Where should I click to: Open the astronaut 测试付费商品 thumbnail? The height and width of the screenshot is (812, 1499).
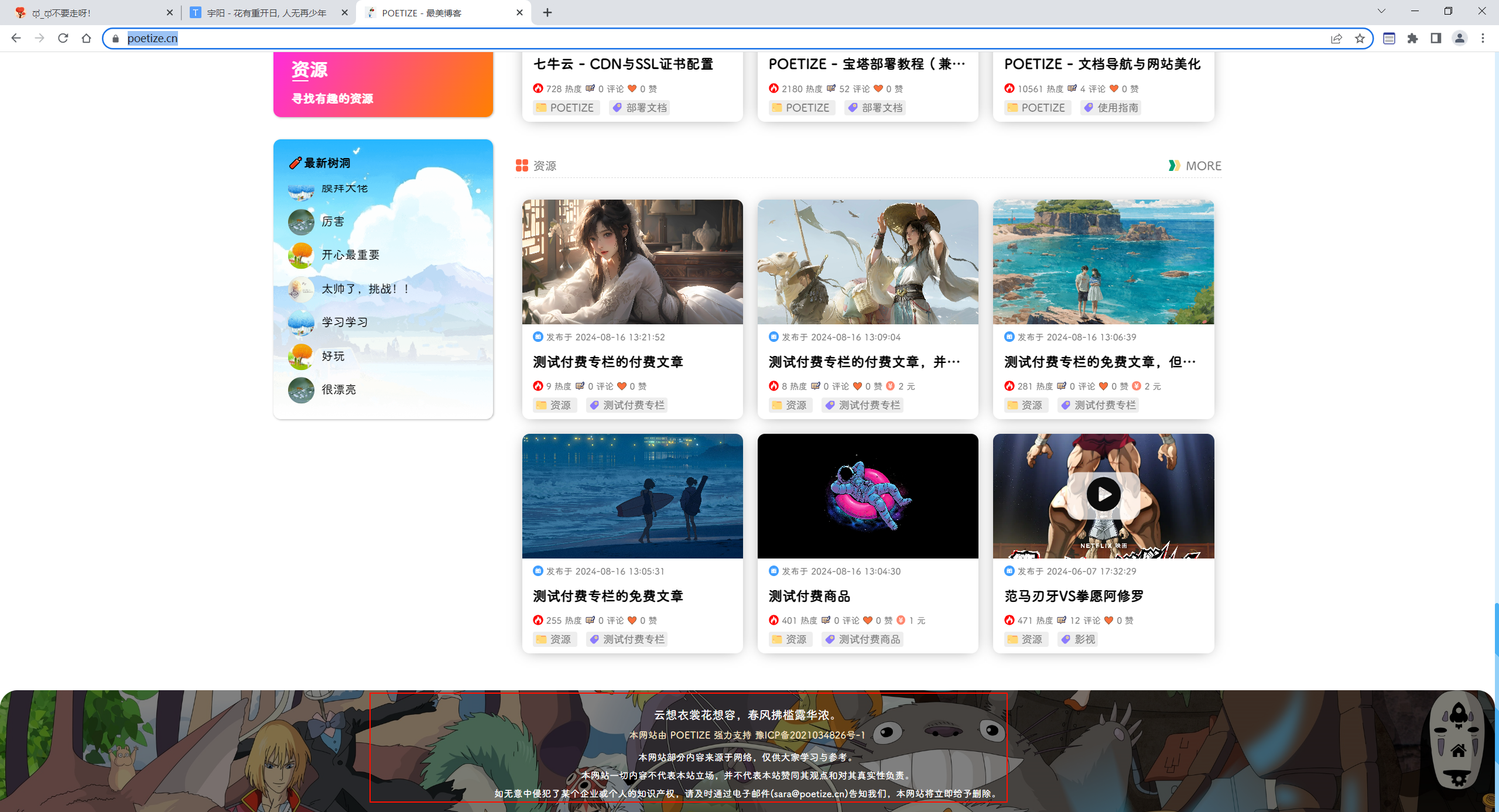coord(868,496)
